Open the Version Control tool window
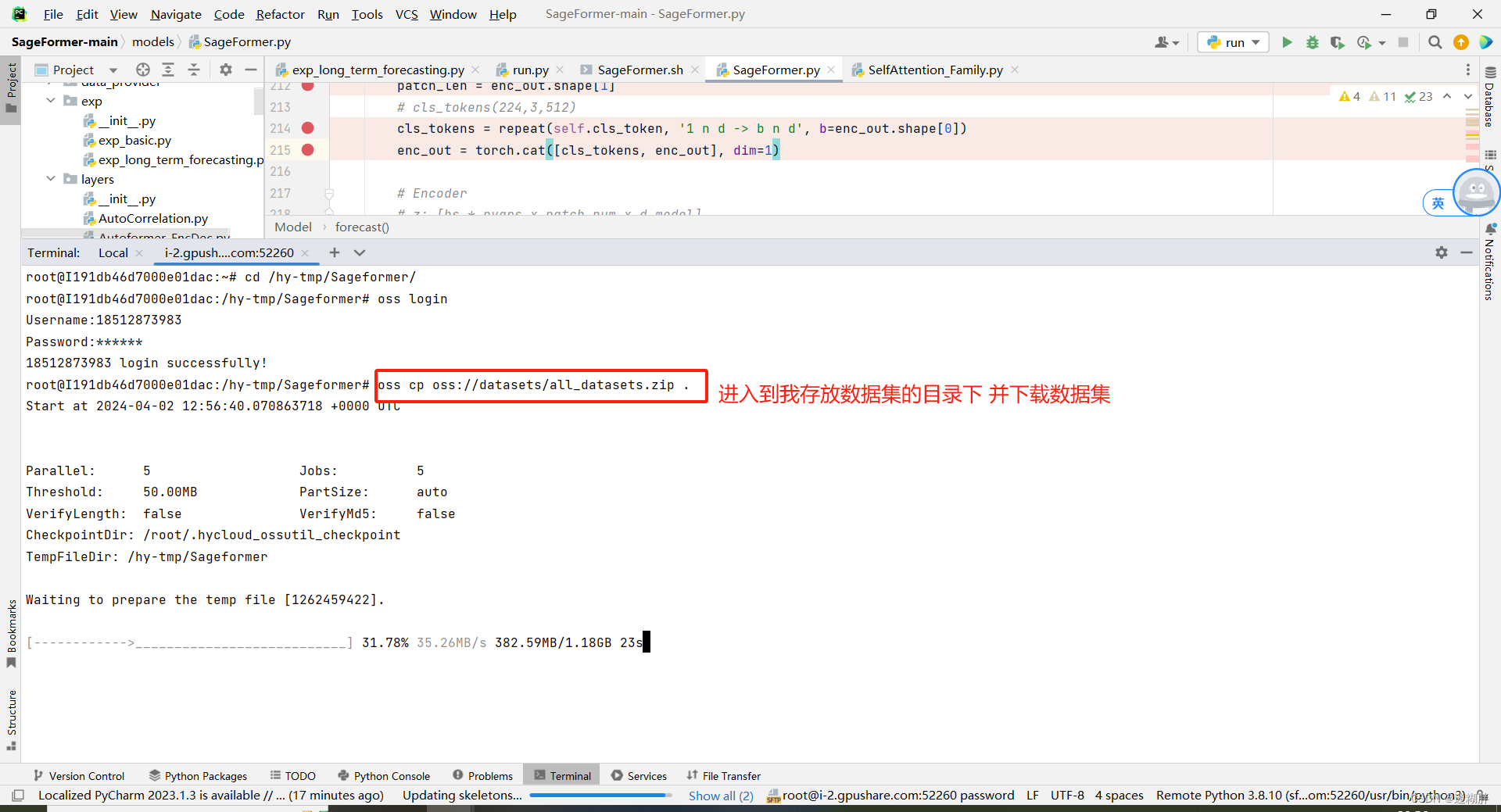This screenshot has height=812, width=1501. click(x=79, y=775)
